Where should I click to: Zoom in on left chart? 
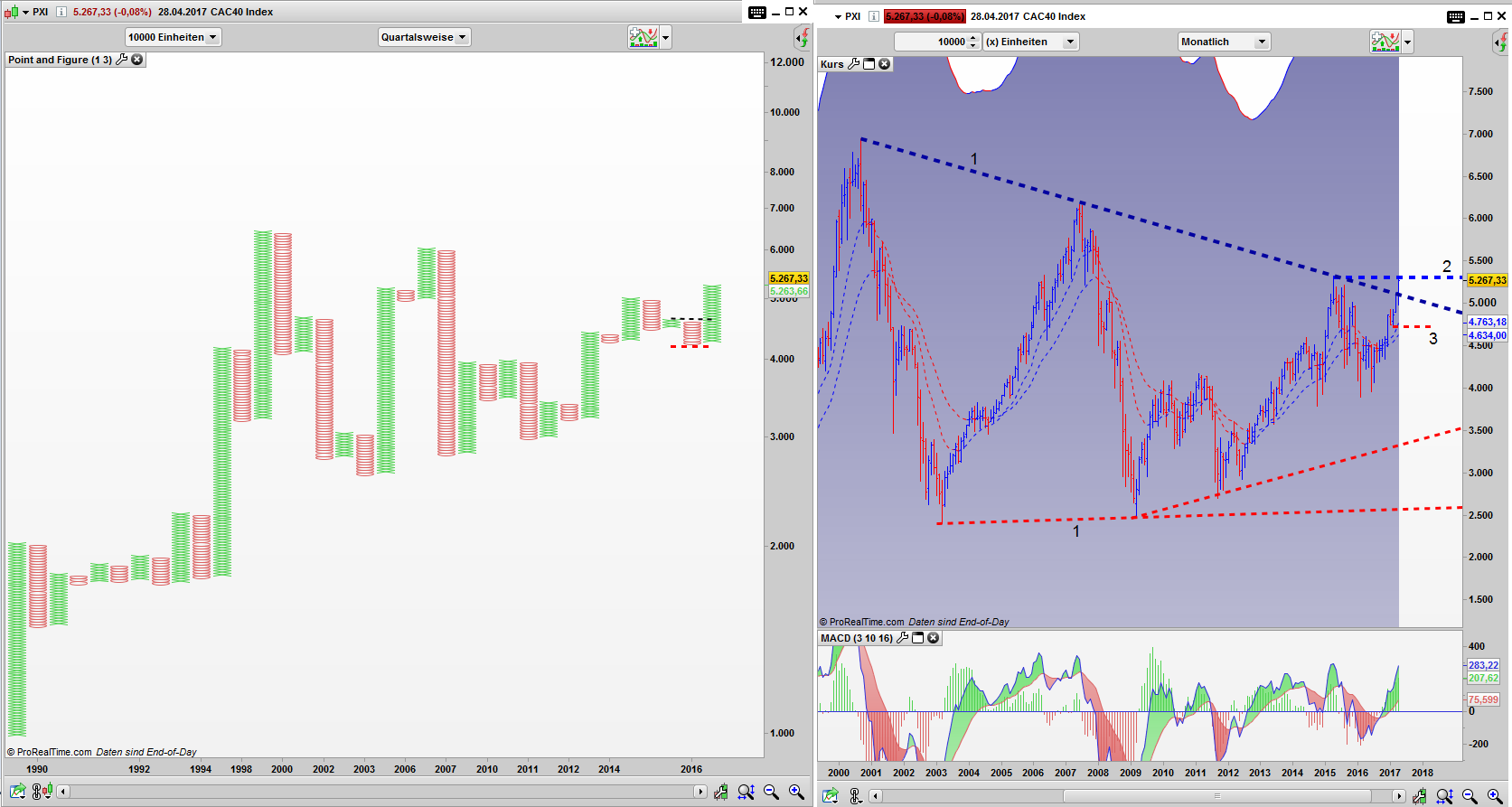796,793
